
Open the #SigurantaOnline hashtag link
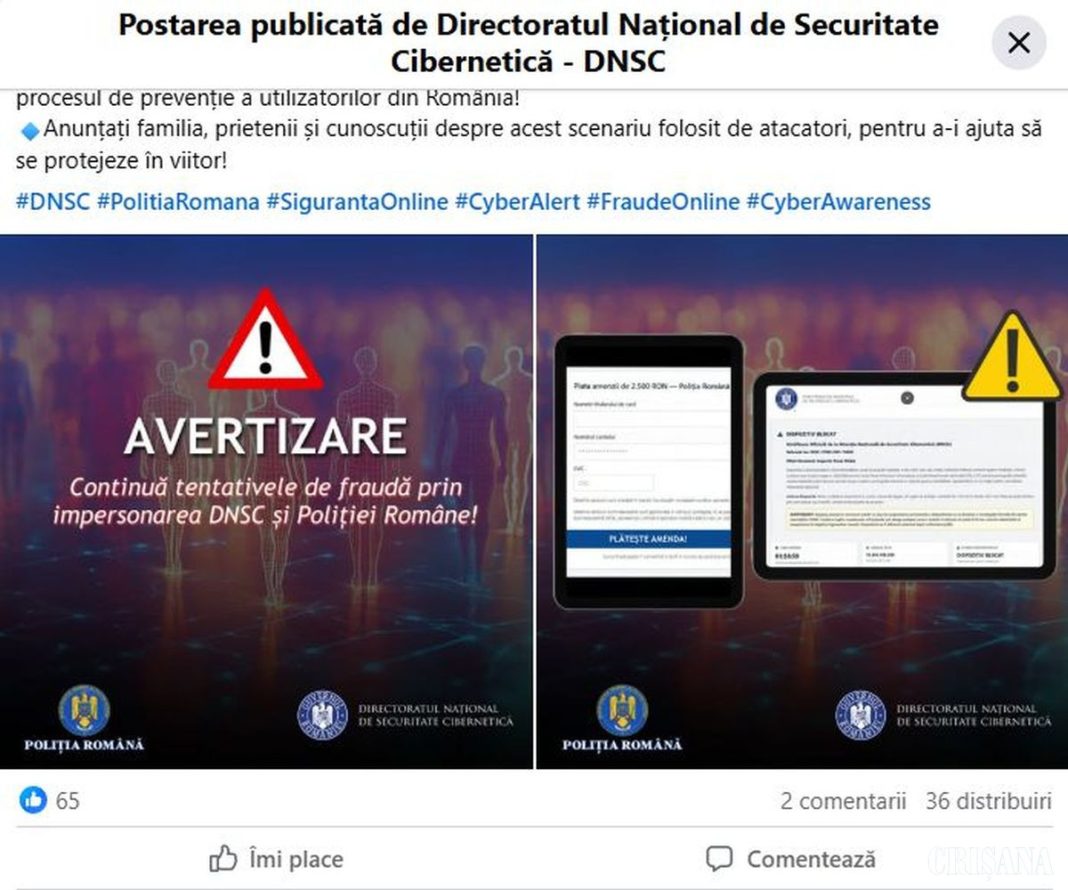(x=357, y=202)
